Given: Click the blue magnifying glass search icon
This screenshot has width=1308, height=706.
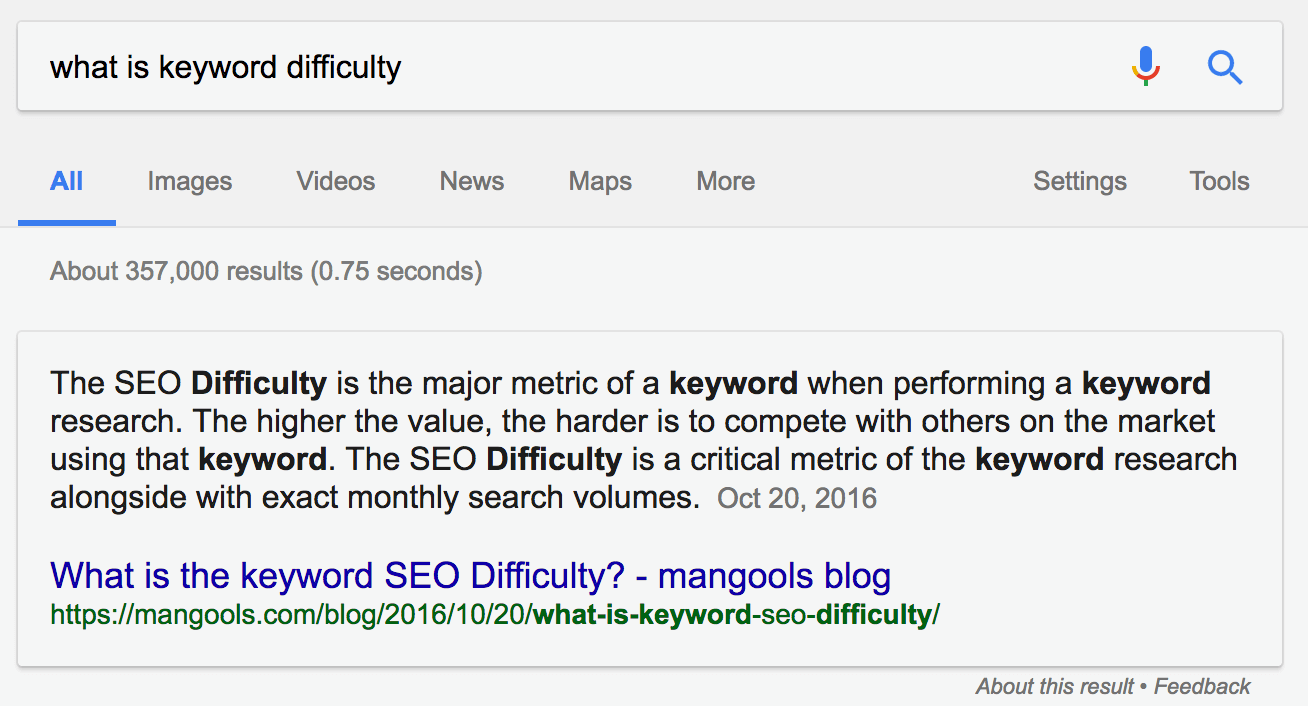Looking at the screenshot, I should click(1225, 67).
